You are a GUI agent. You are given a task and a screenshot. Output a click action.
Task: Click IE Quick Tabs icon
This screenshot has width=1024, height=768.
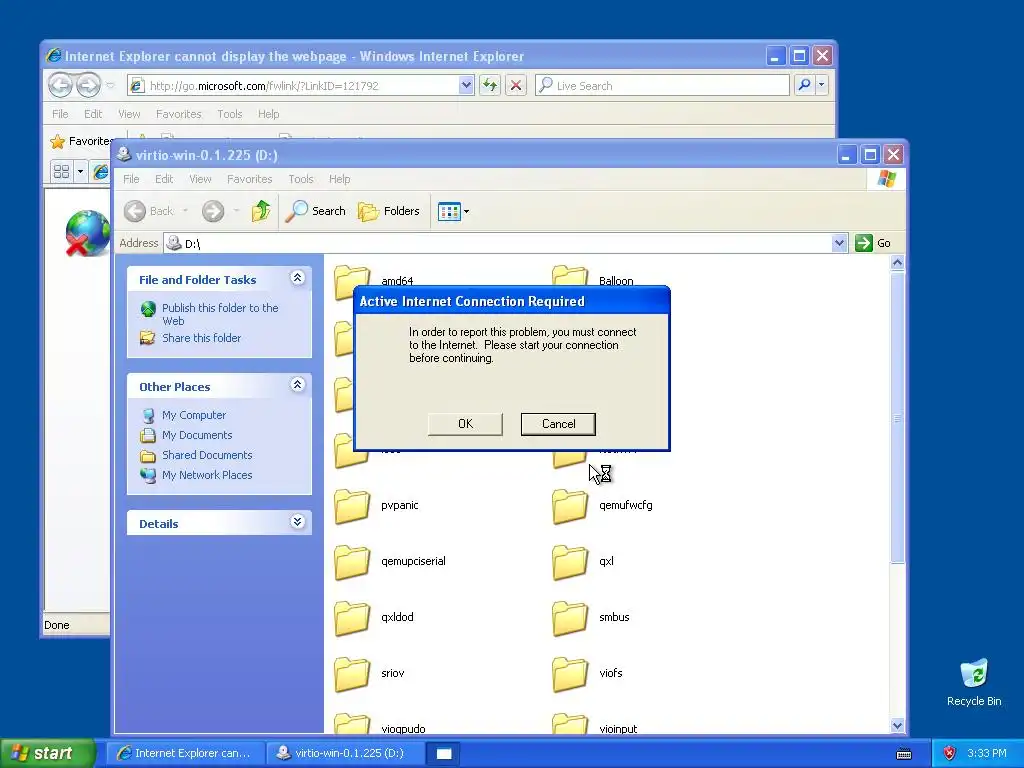click(61, 171)
